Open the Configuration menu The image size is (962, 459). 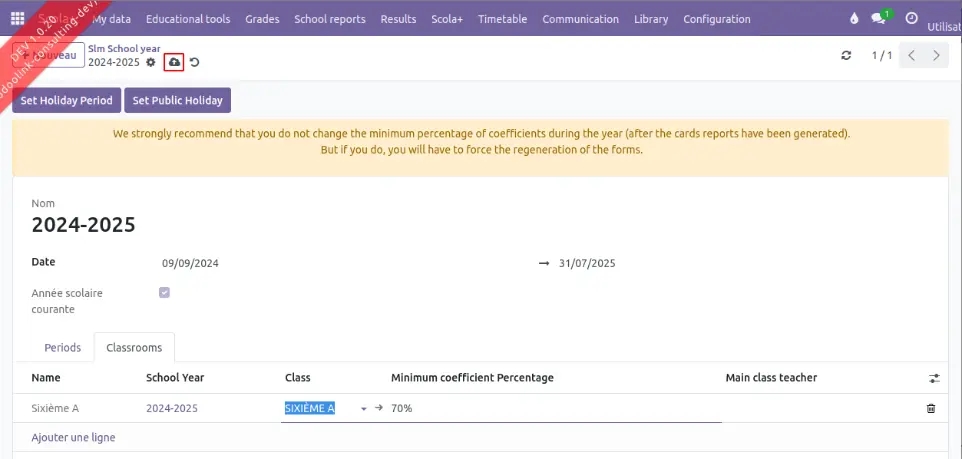tap(716, 19)
